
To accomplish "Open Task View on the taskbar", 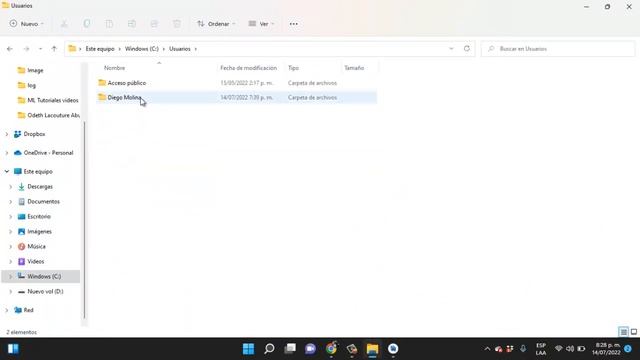I will click(290, 349).
